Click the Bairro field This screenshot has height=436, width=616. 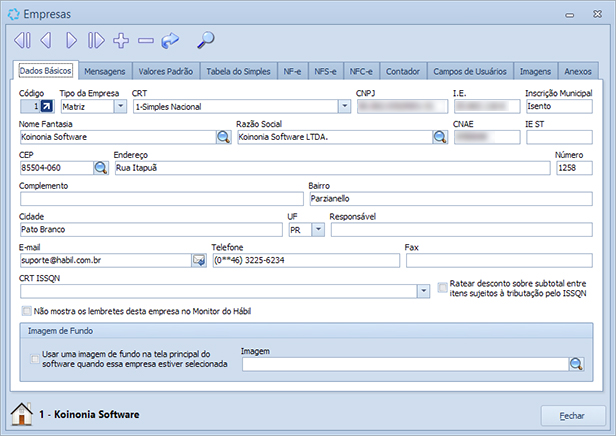451,199
